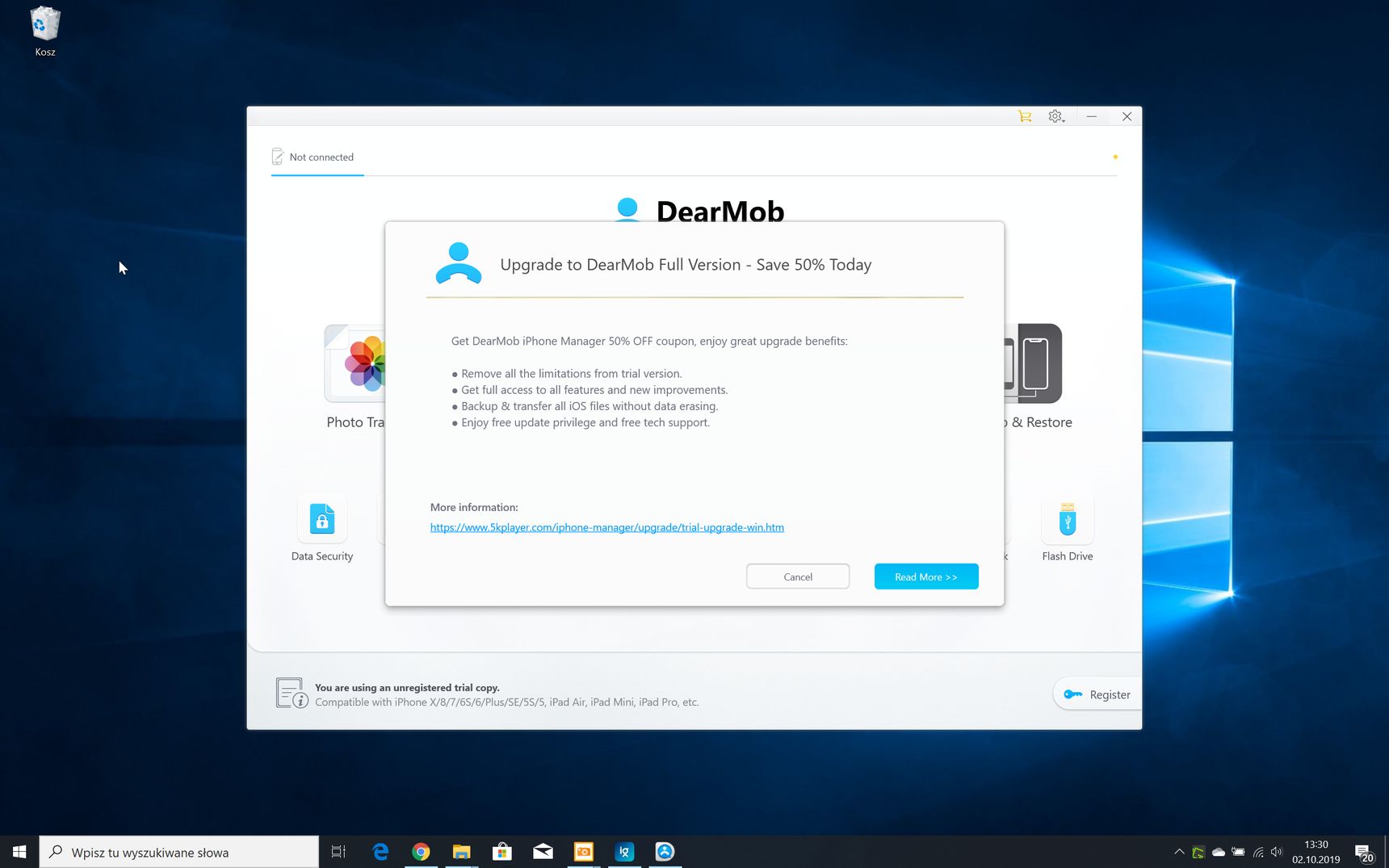
Task: Open Task View on the taskbar
Action: coord(338,852)
